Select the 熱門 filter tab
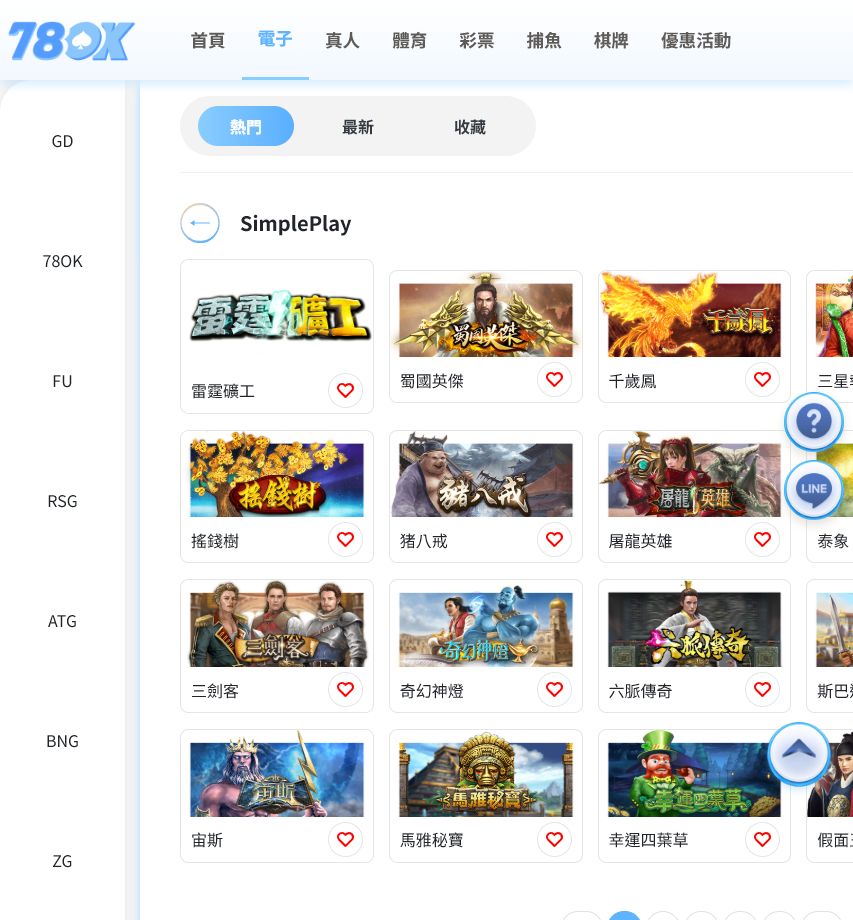Image resolution: width=853 pixels, height=920 pixels. click(x=246, y=126)
